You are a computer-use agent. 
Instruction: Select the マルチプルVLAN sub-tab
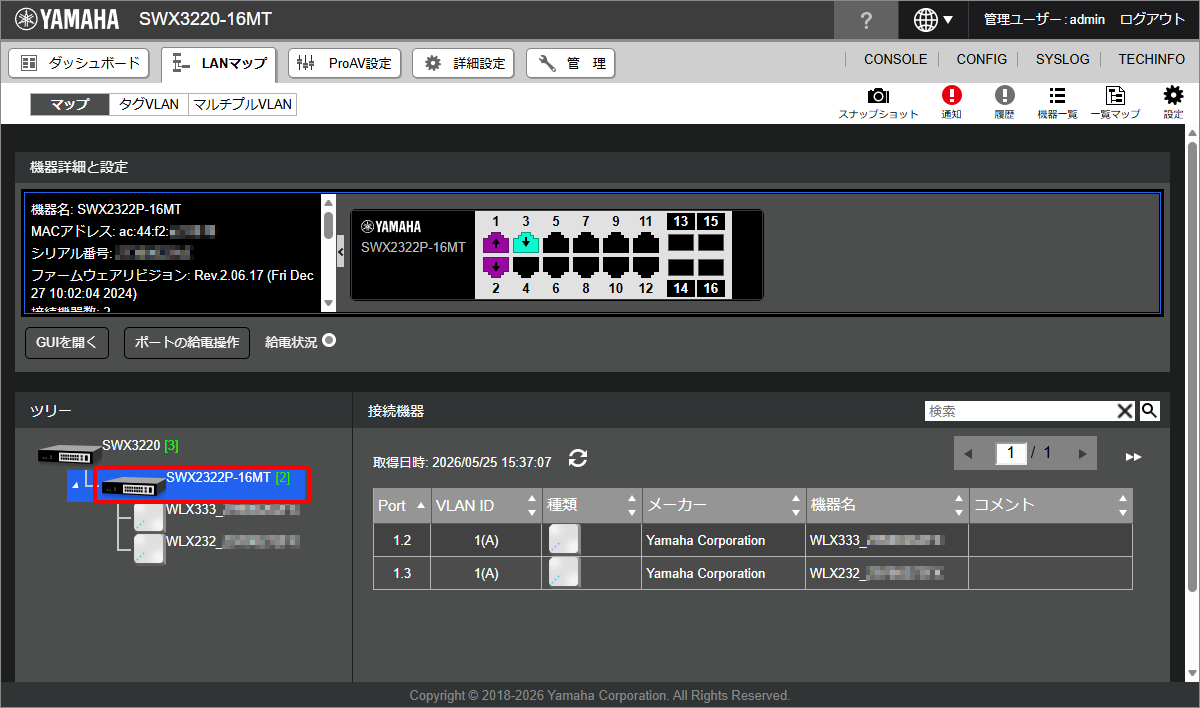click(x=242, y=104)
